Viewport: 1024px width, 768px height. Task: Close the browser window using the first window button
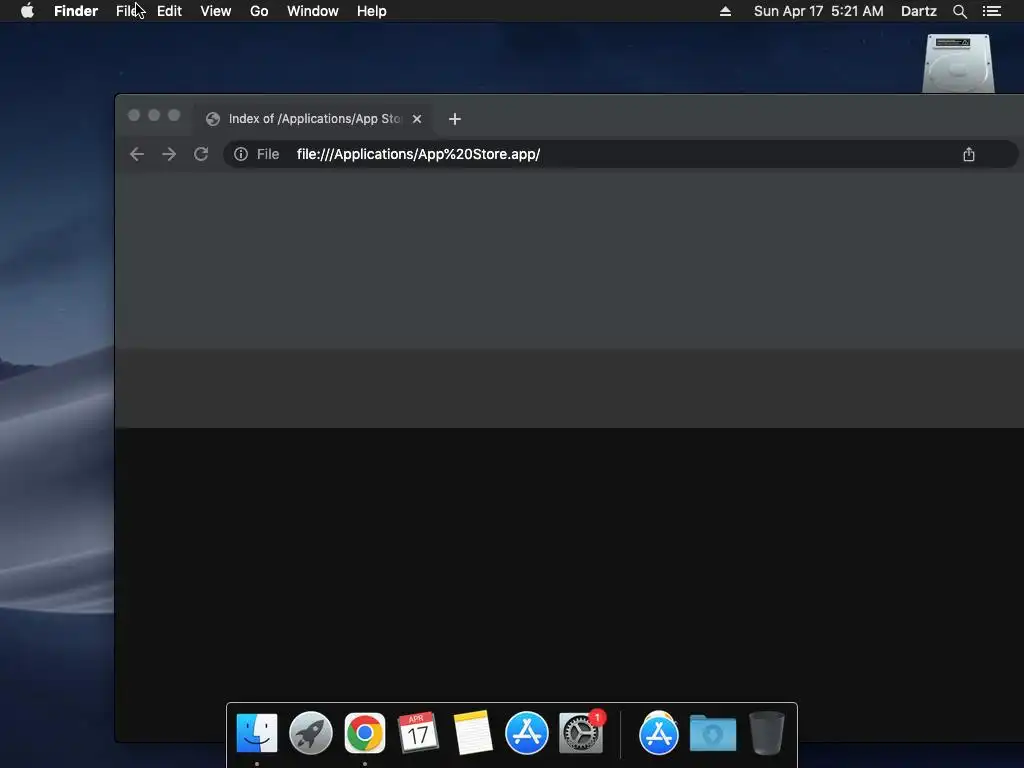[134, 115]
